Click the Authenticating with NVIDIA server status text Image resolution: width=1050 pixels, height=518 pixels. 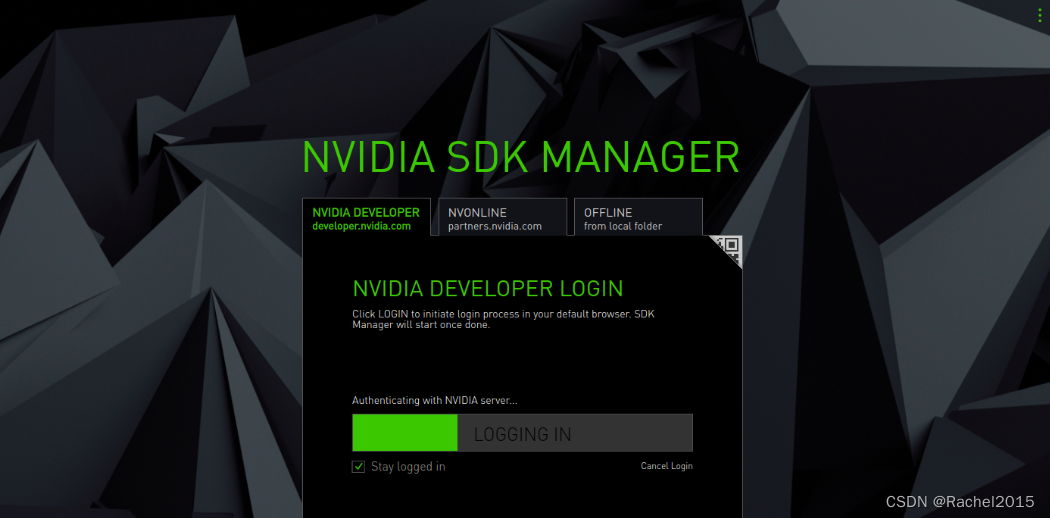pos(435,401)
